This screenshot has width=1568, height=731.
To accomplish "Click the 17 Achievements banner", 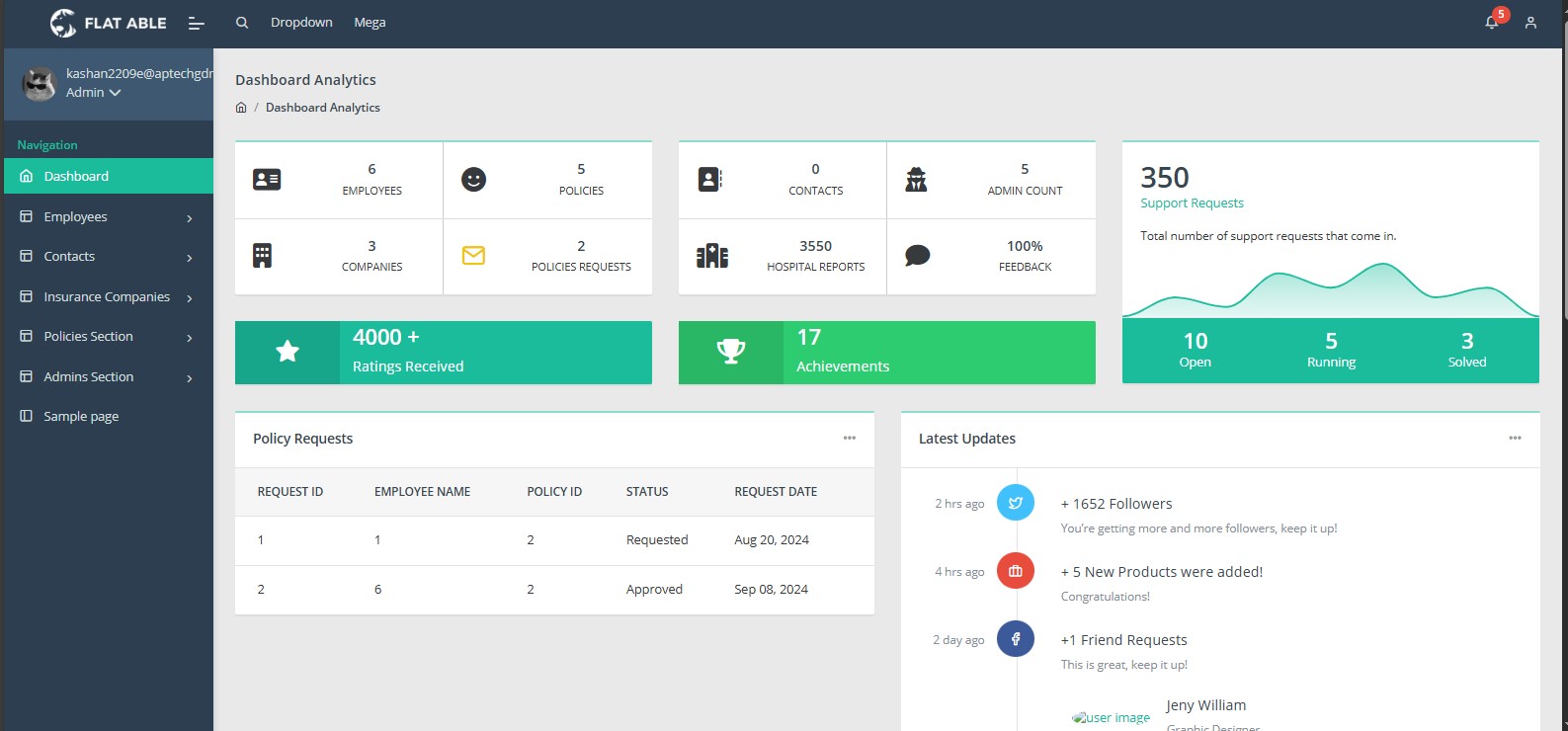I will (x=887, y=352).
